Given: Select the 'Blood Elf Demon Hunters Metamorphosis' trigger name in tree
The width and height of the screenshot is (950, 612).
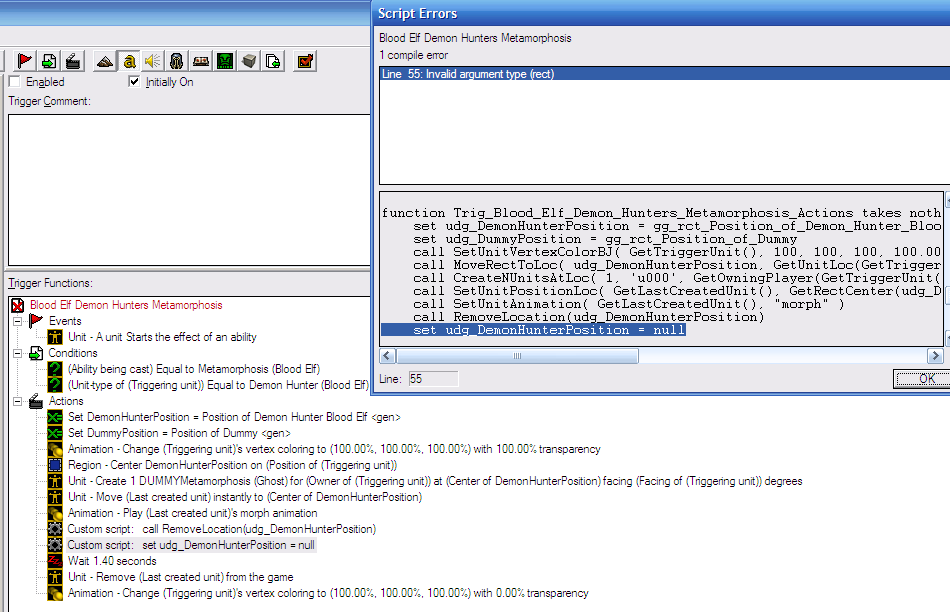Looking at the screenshot, I should click(x=126, y=305).
